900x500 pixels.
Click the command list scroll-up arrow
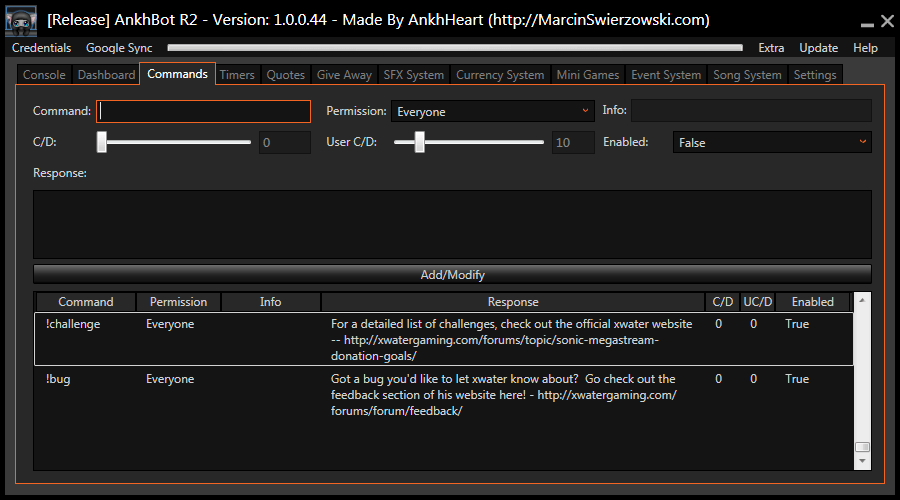(x=862, y=300)
